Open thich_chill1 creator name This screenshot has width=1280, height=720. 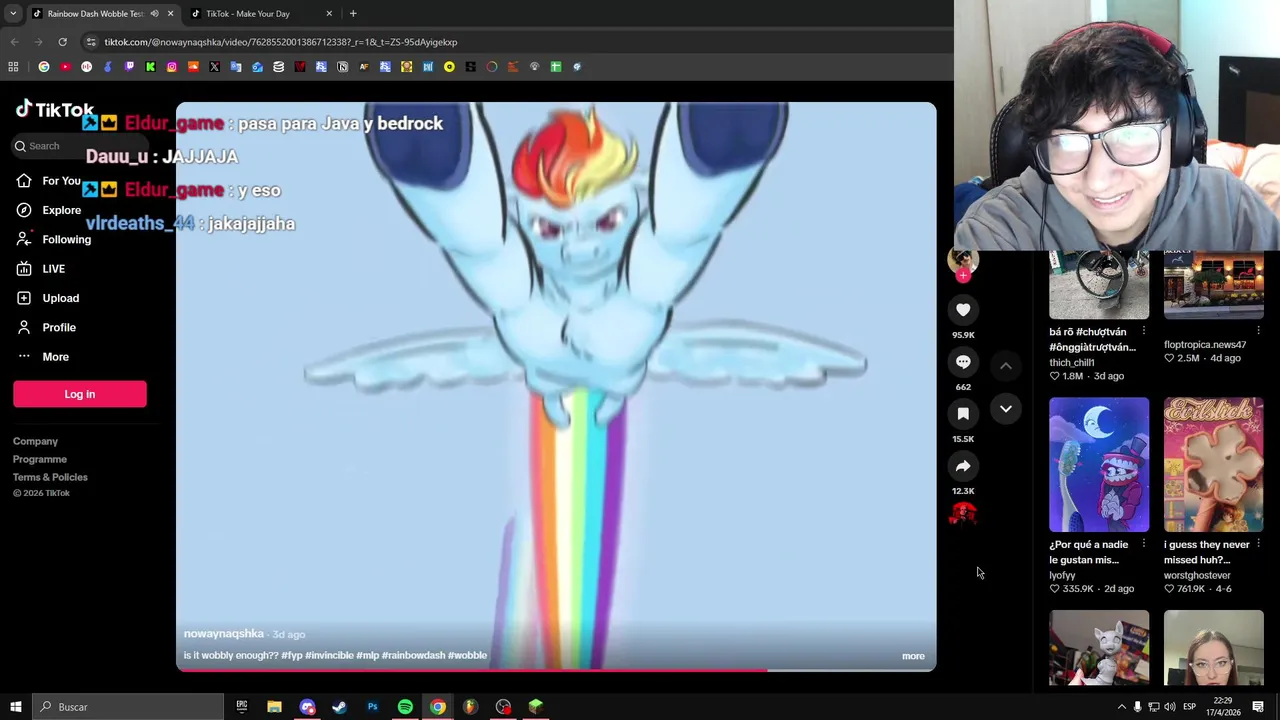(x=1072, y=363)
